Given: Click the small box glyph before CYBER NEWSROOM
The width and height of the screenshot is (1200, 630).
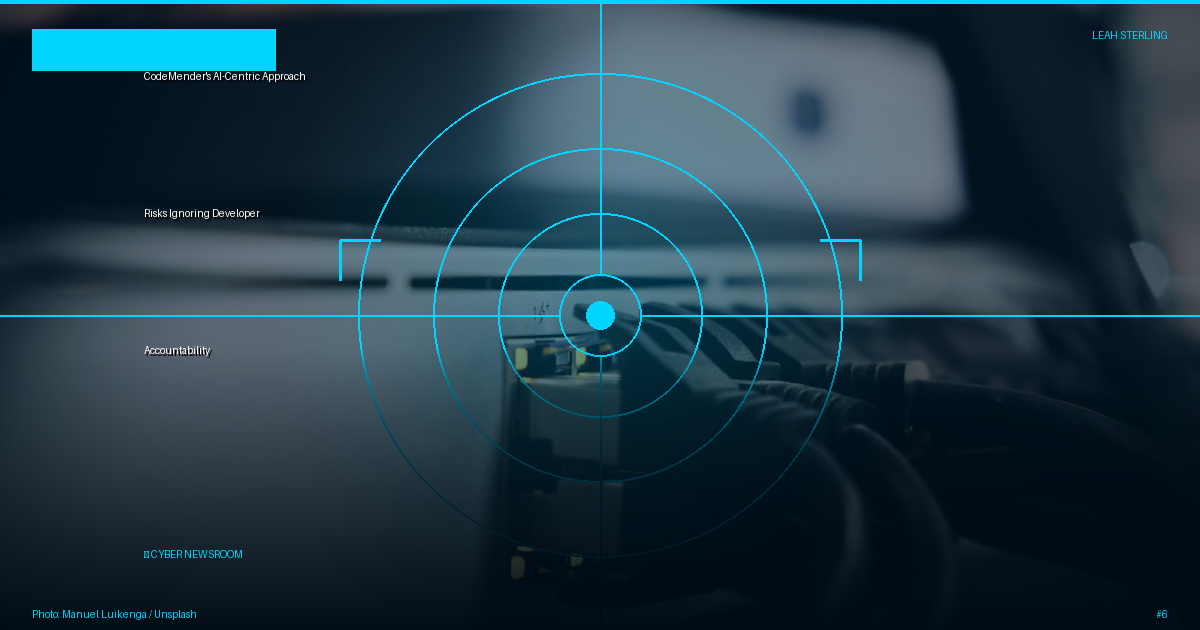Looking at the screenshot, I should click(x=146, y=554).
